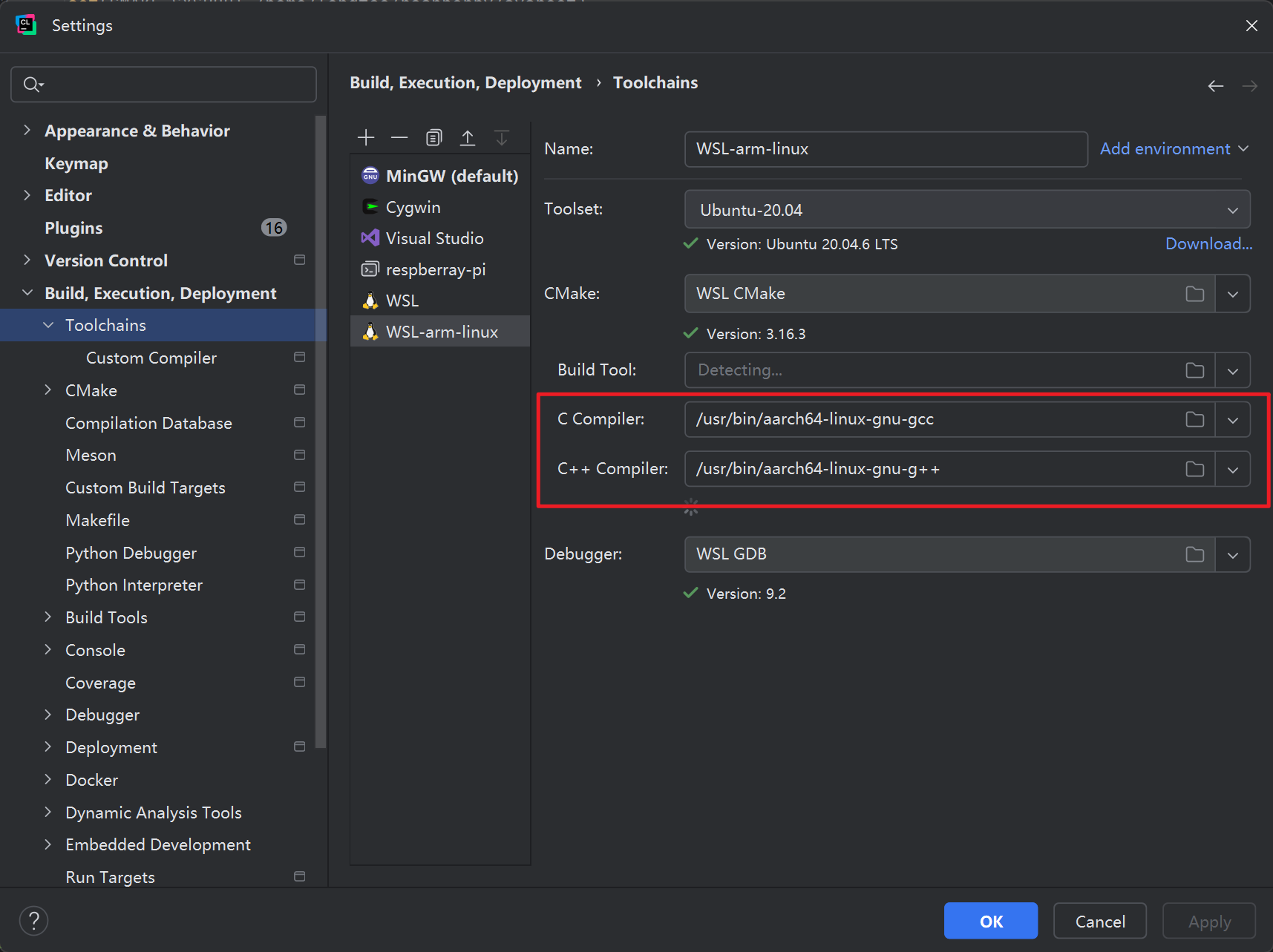Browse for C Compiler using folder icon
This screenshot has width=1273, height=952.
1194,419
